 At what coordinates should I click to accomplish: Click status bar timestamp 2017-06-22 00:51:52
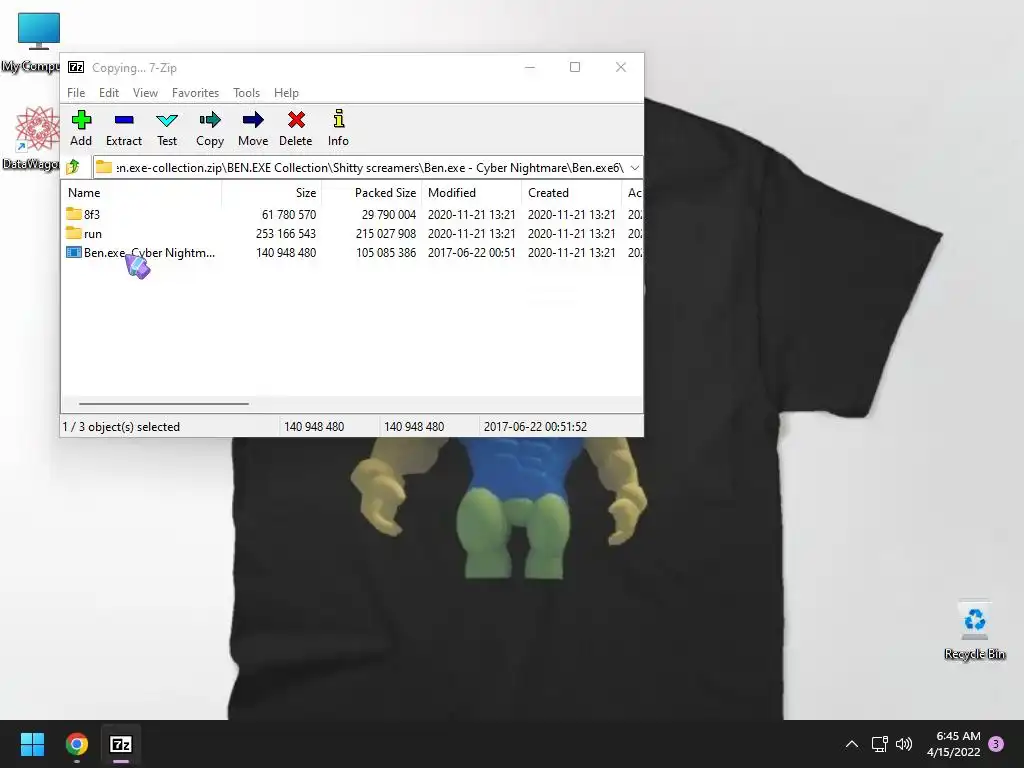(x=535, y=426)
